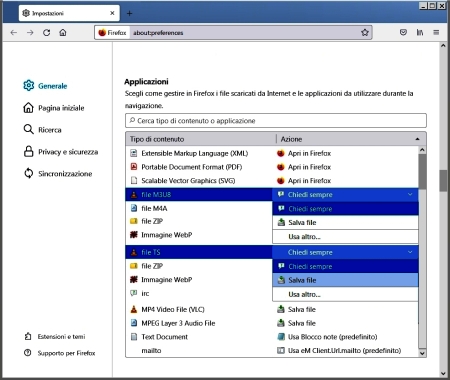The image size is (450, 380).
Task: Focus the Cerca tipo di contenuto field
Action: [x=276, y=121]
